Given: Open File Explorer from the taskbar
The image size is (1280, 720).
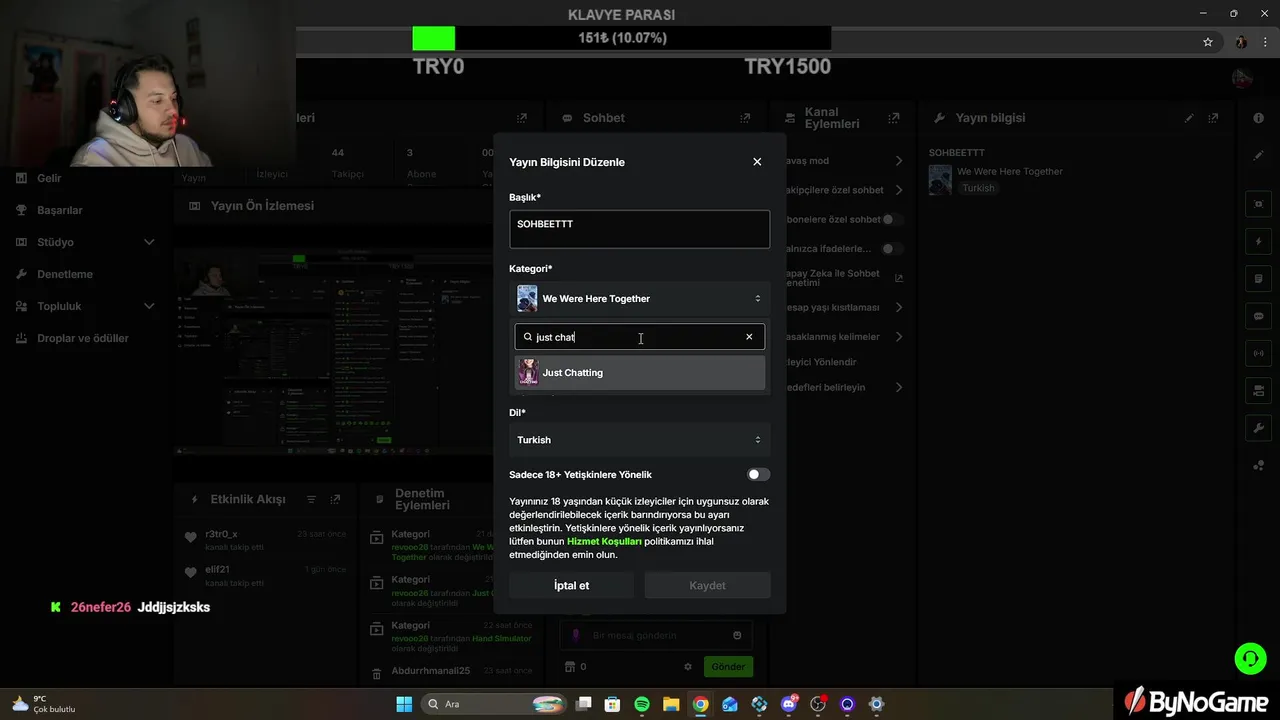Looking at the screenshot, I should click(671, 704).
